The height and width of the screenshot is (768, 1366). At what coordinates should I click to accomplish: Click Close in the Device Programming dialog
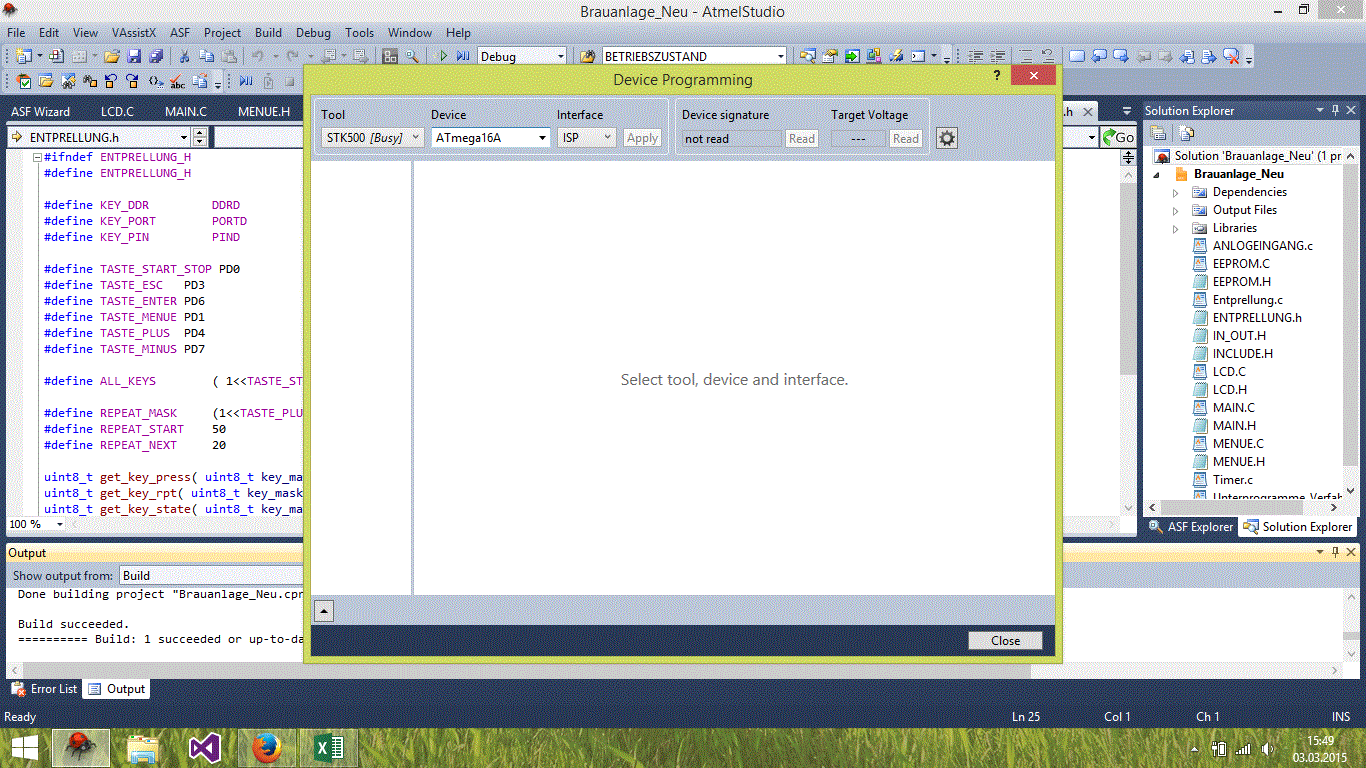click(1005, 641)
